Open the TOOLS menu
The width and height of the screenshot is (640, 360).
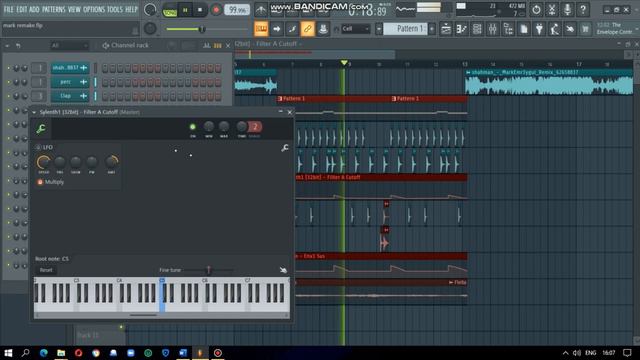coord(115,9)
